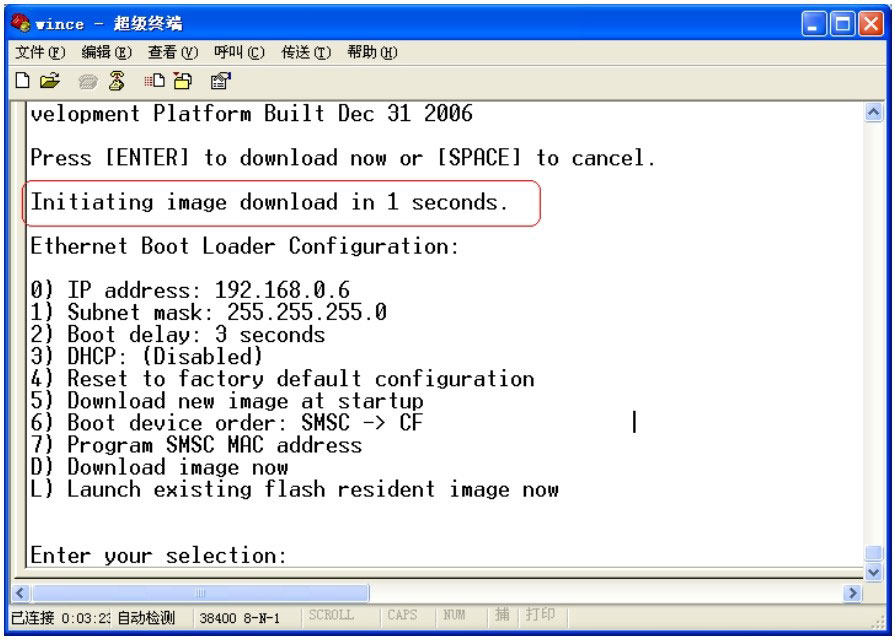The image size is (895, 643).
Task: Open the 文件(F) menu
Action: point(40,52)
